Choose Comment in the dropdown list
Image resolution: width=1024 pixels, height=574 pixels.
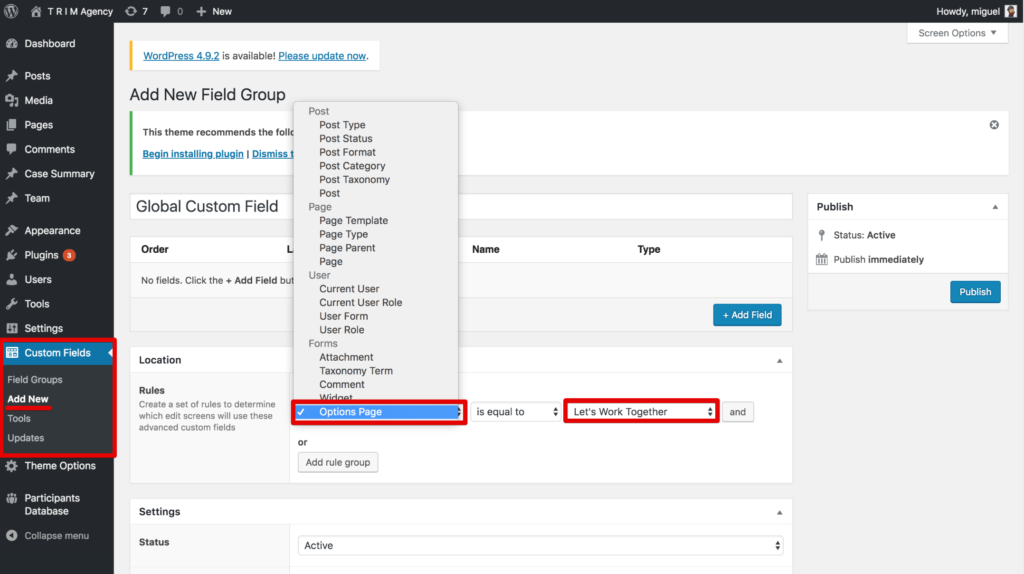[342, 385]
